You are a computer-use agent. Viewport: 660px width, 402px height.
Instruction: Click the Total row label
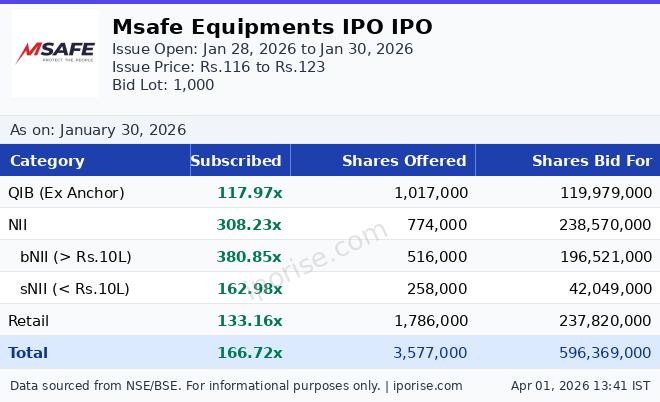coord(28,353)
